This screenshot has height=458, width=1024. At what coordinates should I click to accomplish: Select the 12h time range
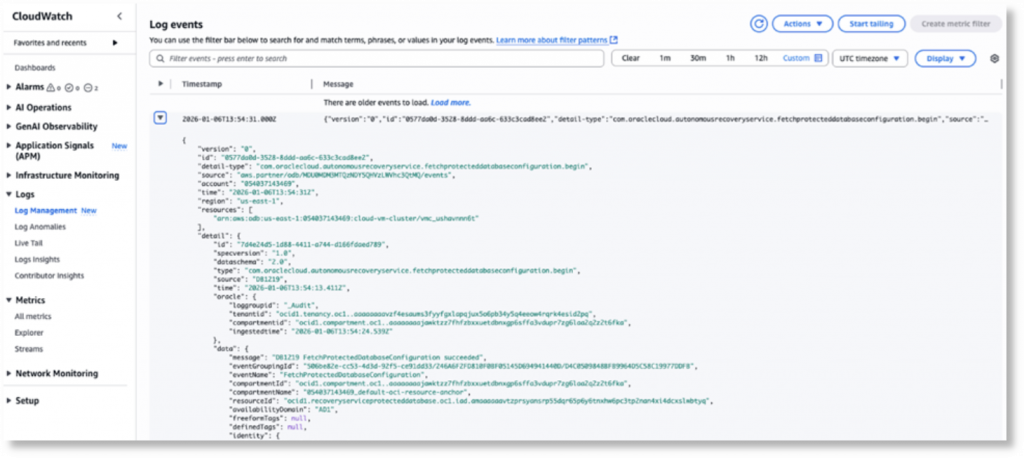click(x=761, y=58)
